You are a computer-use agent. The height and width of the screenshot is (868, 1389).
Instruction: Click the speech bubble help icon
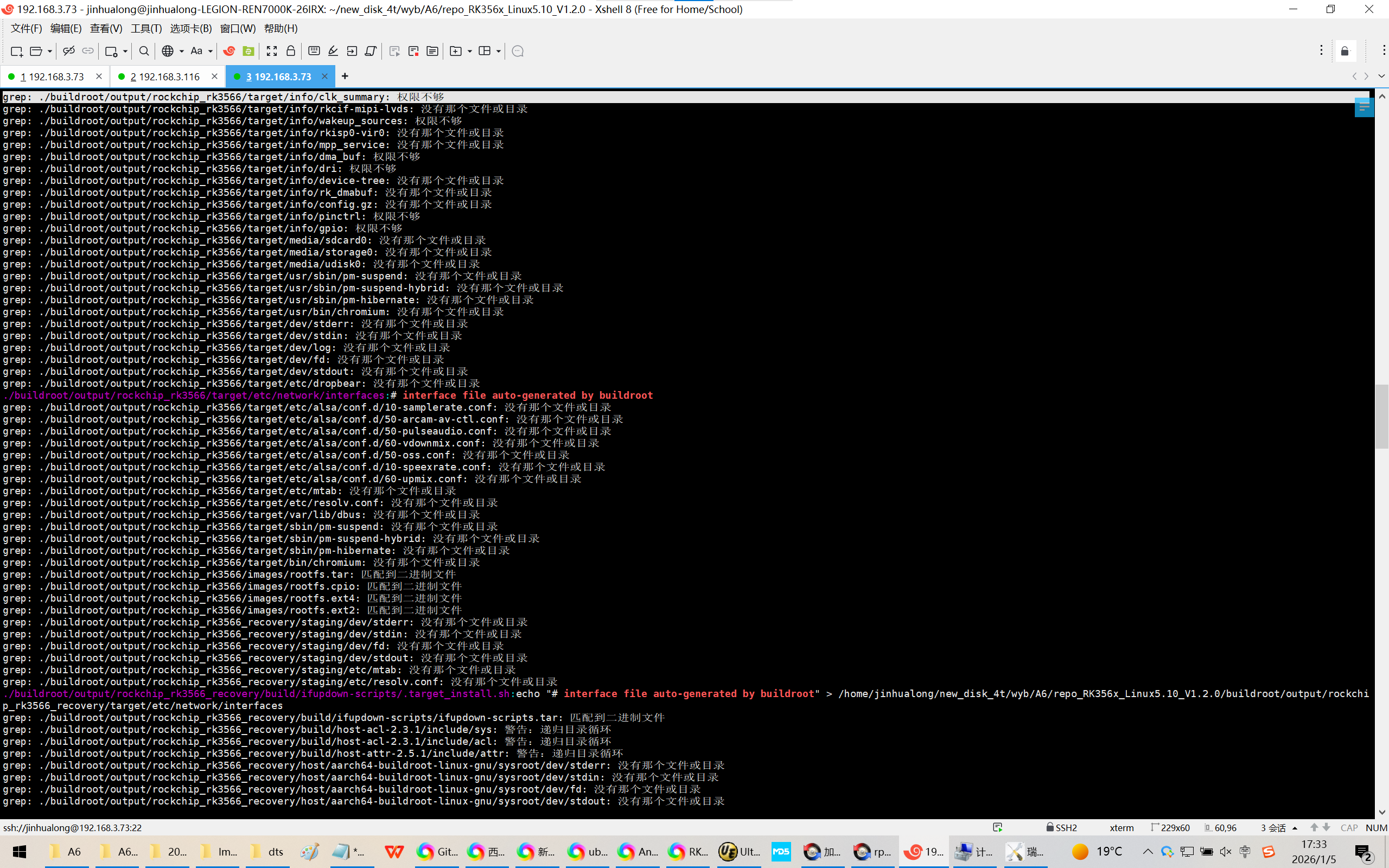pyautogui.click(x=517, y=51)
